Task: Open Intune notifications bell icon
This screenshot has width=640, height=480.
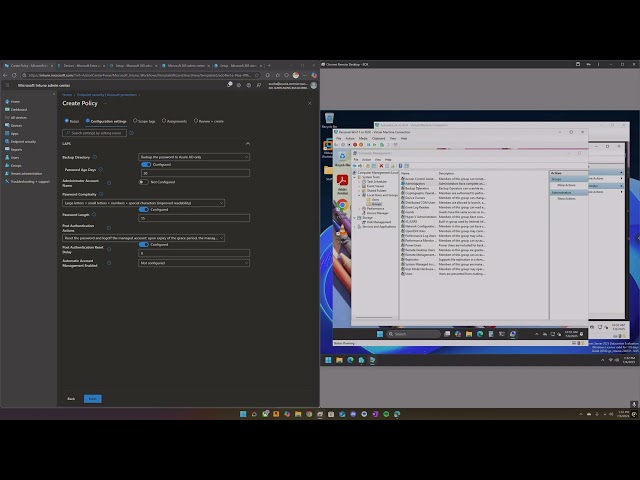Action: 229,85
